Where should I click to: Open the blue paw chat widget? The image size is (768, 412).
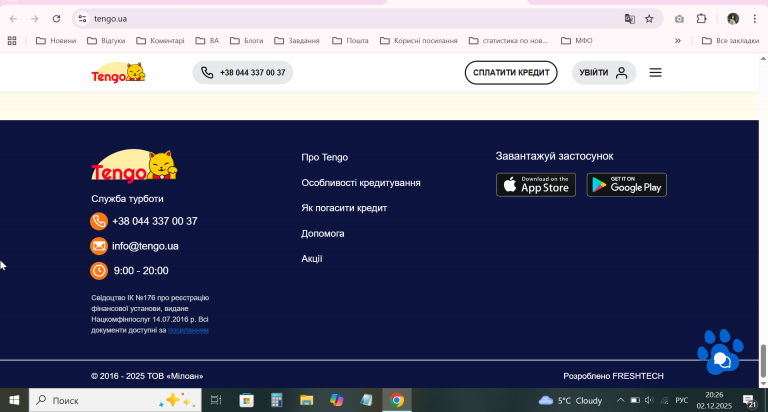[720, 352]
